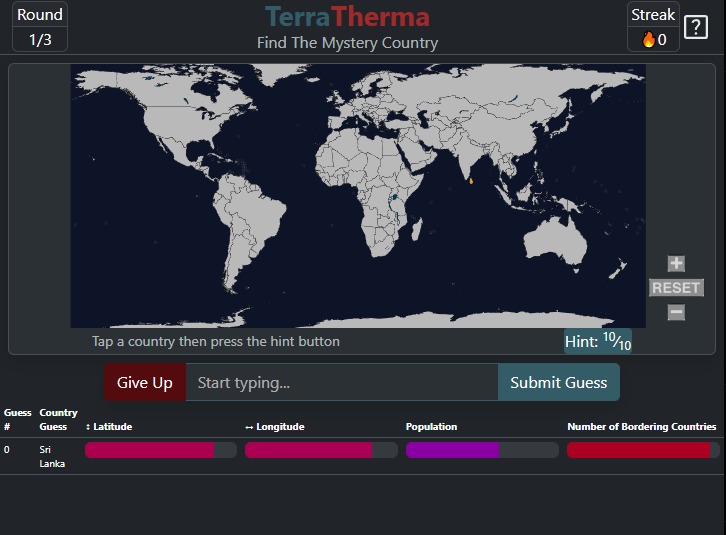Click the Streak counter box
The height and width of the screenshot is (535, 726).
point(653,27)
